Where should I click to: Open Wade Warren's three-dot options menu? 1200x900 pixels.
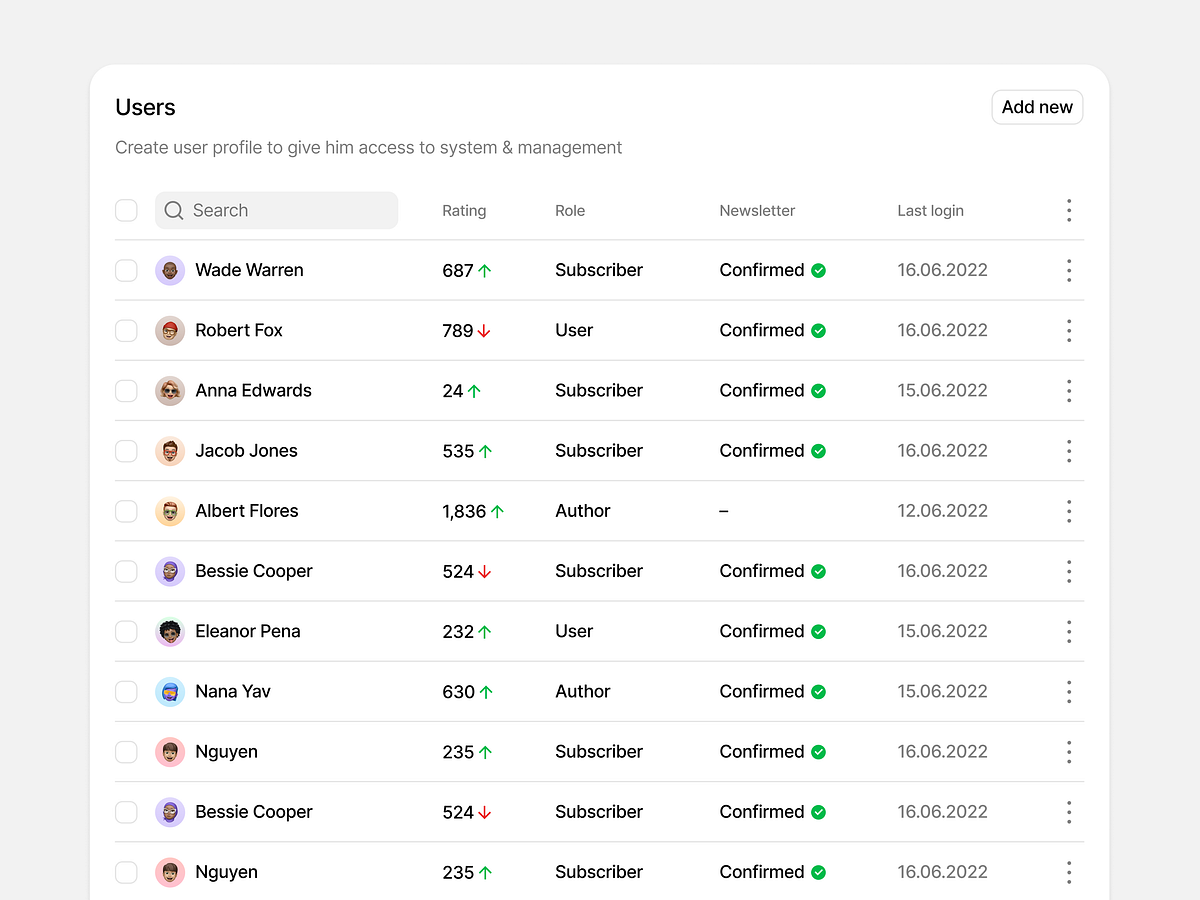tap(1069, 270)
